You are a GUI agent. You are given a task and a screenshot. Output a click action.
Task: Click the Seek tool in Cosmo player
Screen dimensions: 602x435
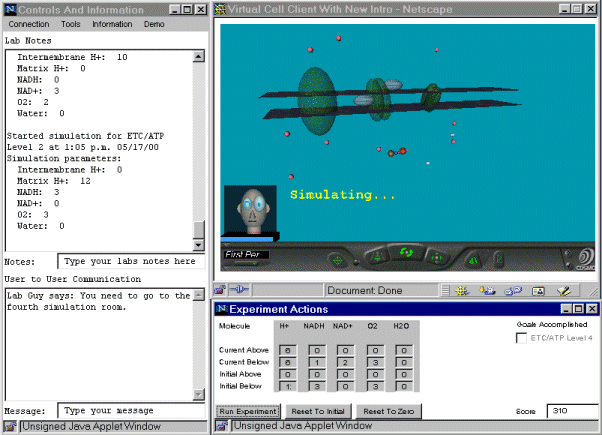[338, 260]
